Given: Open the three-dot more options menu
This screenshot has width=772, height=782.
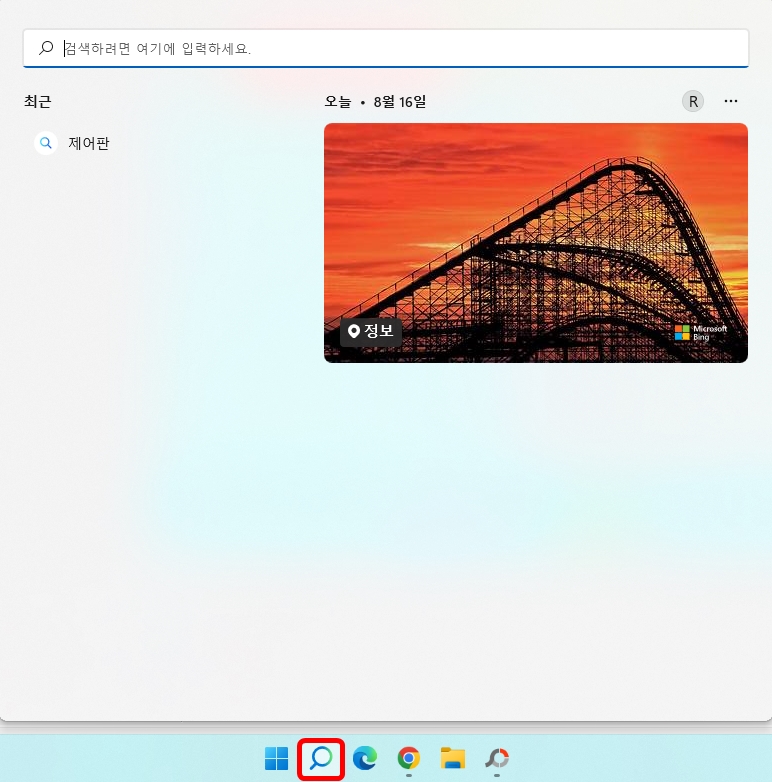Looking at the screenshot, I should click(x=731, y=101).
